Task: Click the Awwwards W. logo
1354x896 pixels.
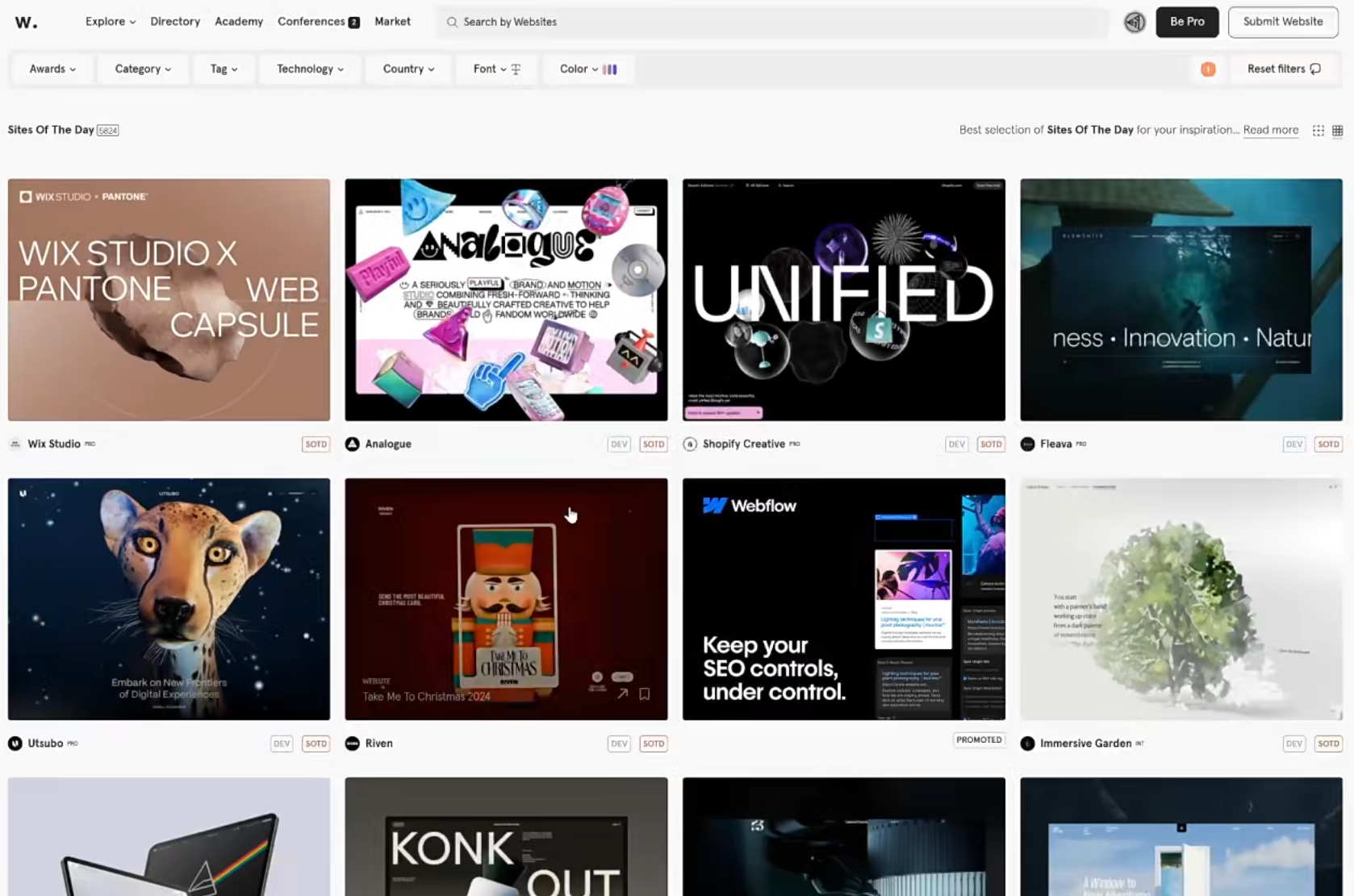Action: (x=26, y=22)
